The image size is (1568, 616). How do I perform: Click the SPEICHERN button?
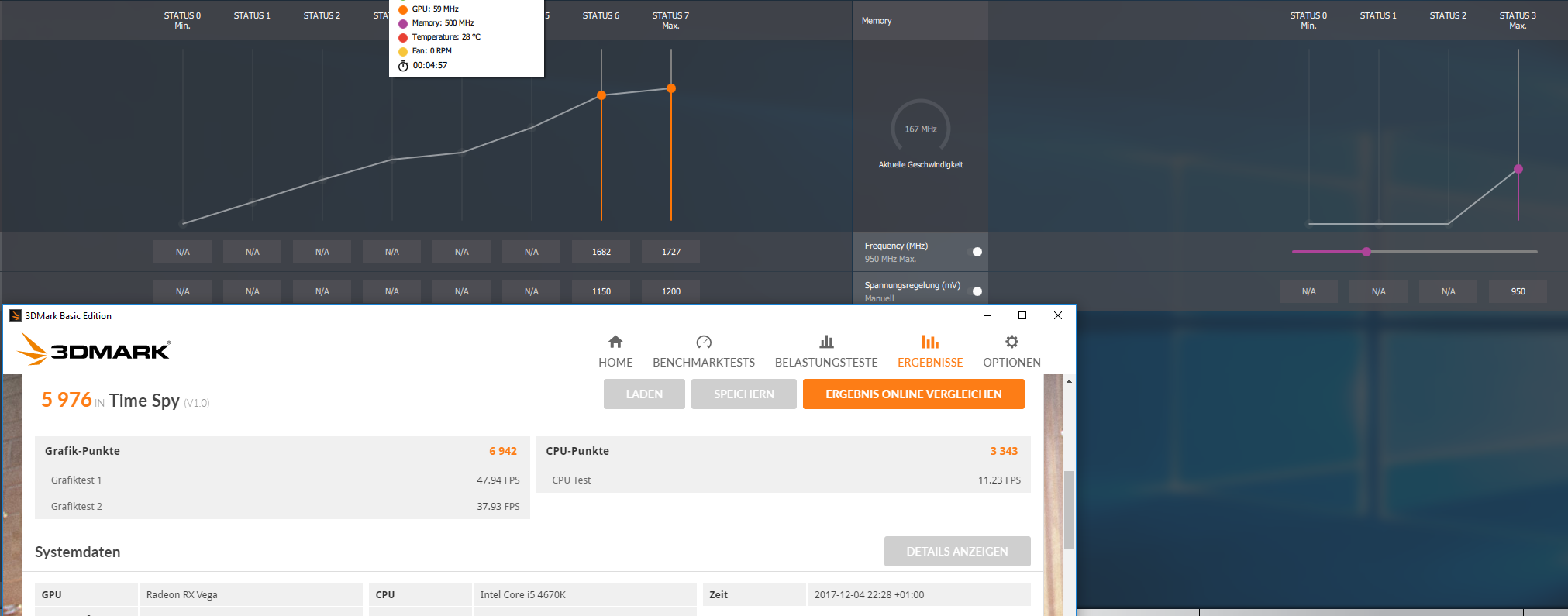coord(744,394)
